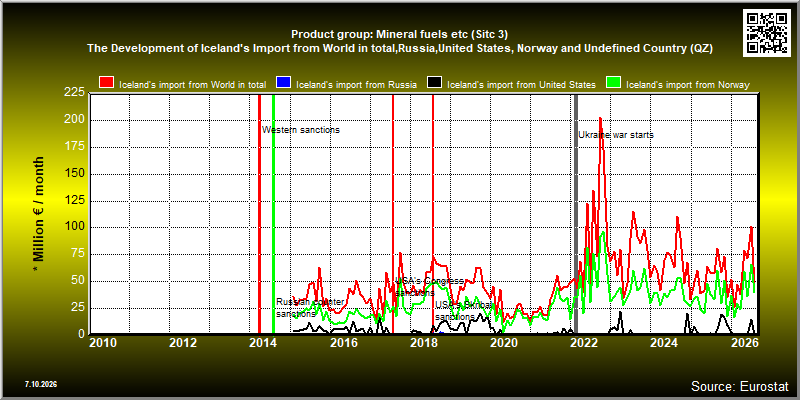
Task: Click the red 2022 peak near 200
Action: pyautogui.click(x=601, y=119)
